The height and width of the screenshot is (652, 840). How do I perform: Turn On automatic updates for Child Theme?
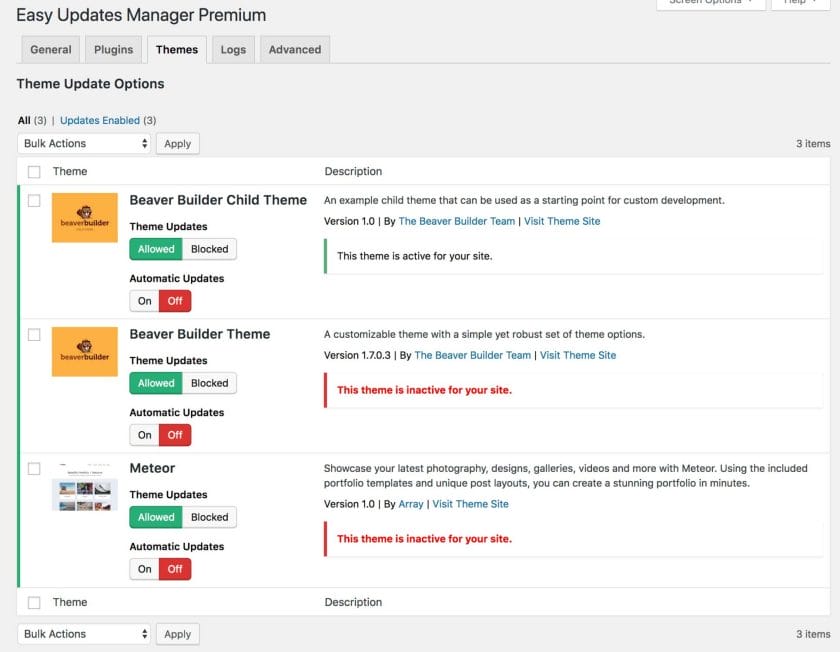point(145,301)
